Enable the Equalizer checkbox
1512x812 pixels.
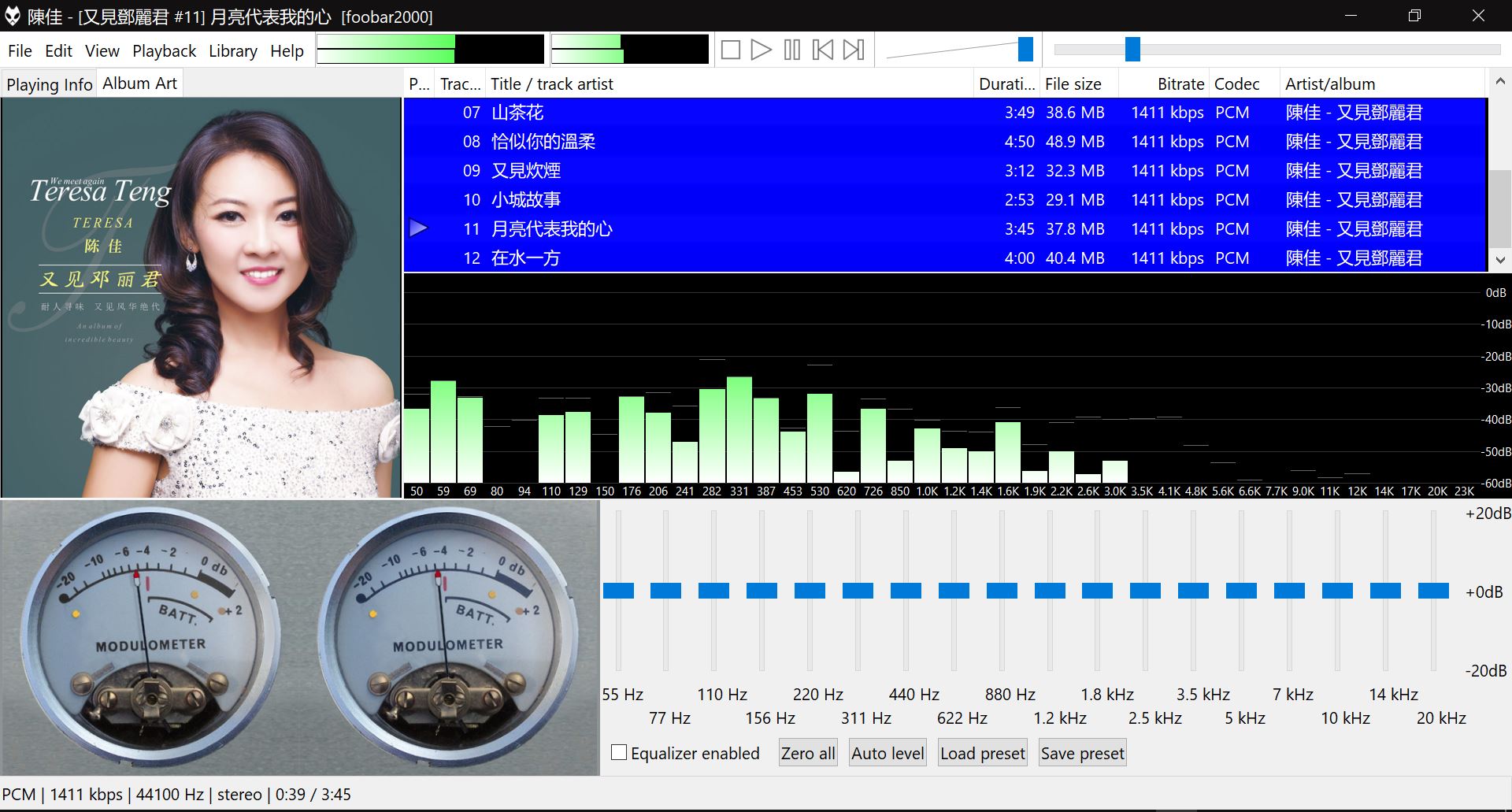click(x=619, y=752)
